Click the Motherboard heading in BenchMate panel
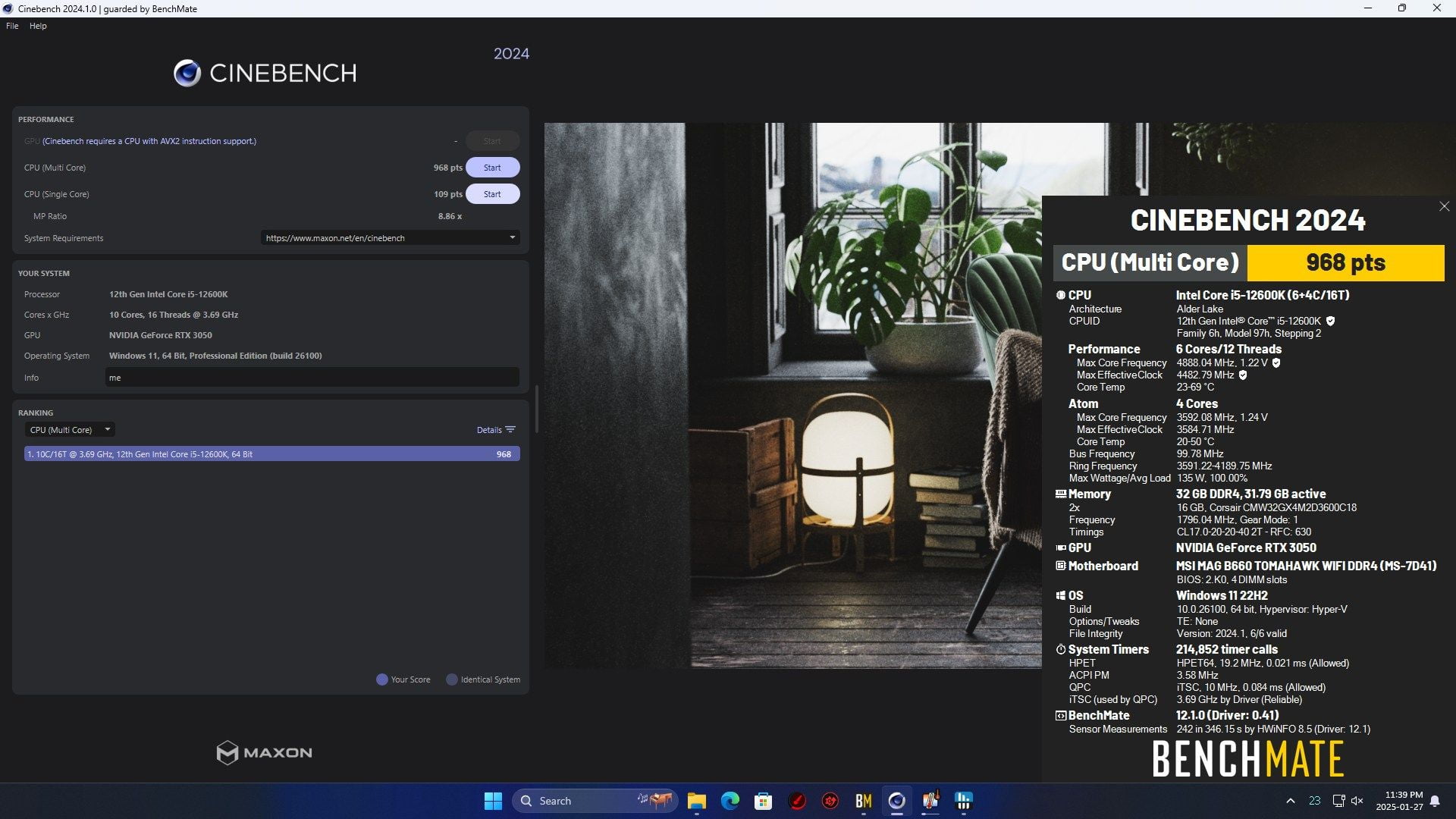This screenshot has width=1456, height=819. click(x=1103, y=566)
